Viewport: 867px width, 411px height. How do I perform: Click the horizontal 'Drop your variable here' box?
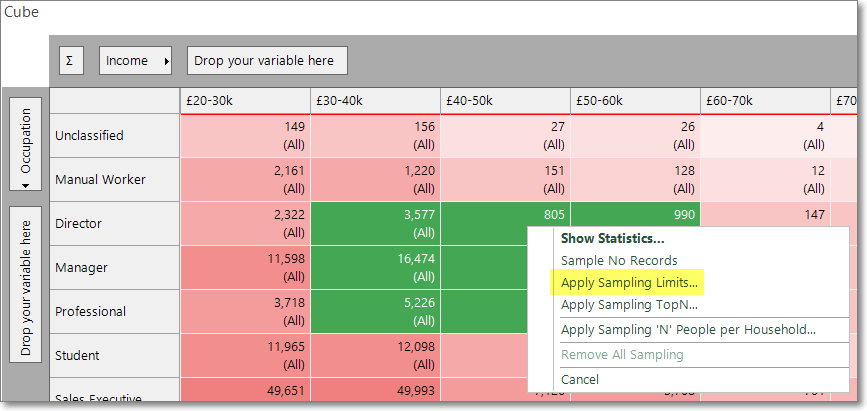(267, 60)
